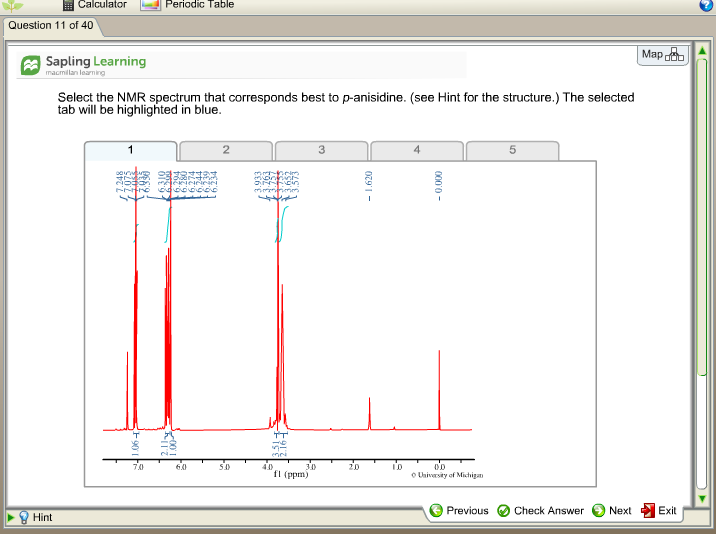Image resolution: width=716 pixels, height=537 pixels.
Task: Expand the Hint panel arrow
Action: coord(11,517)
